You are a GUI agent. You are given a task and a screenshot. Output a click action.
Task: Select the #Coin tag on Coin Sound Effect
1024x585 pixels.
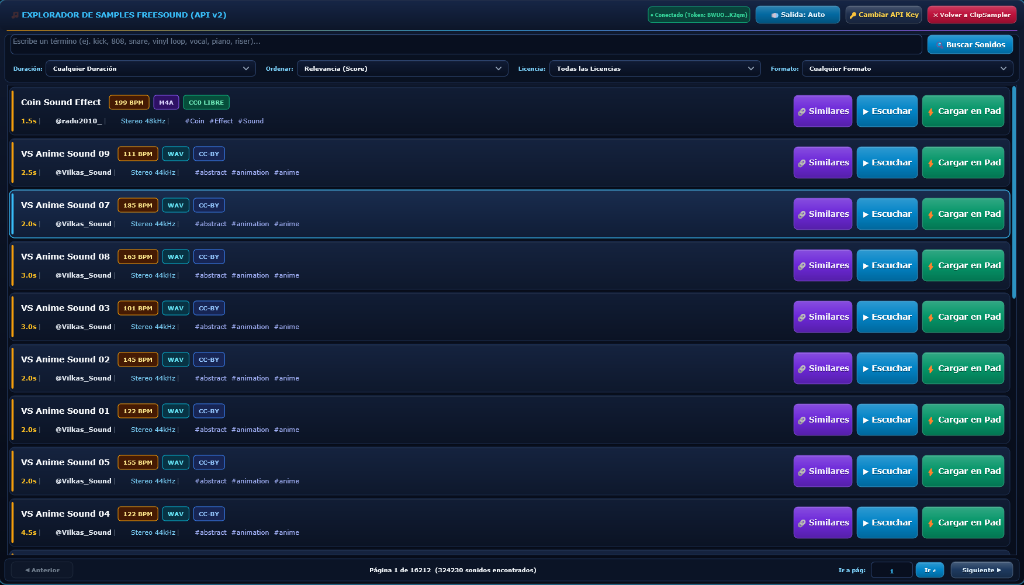(195, 121)
